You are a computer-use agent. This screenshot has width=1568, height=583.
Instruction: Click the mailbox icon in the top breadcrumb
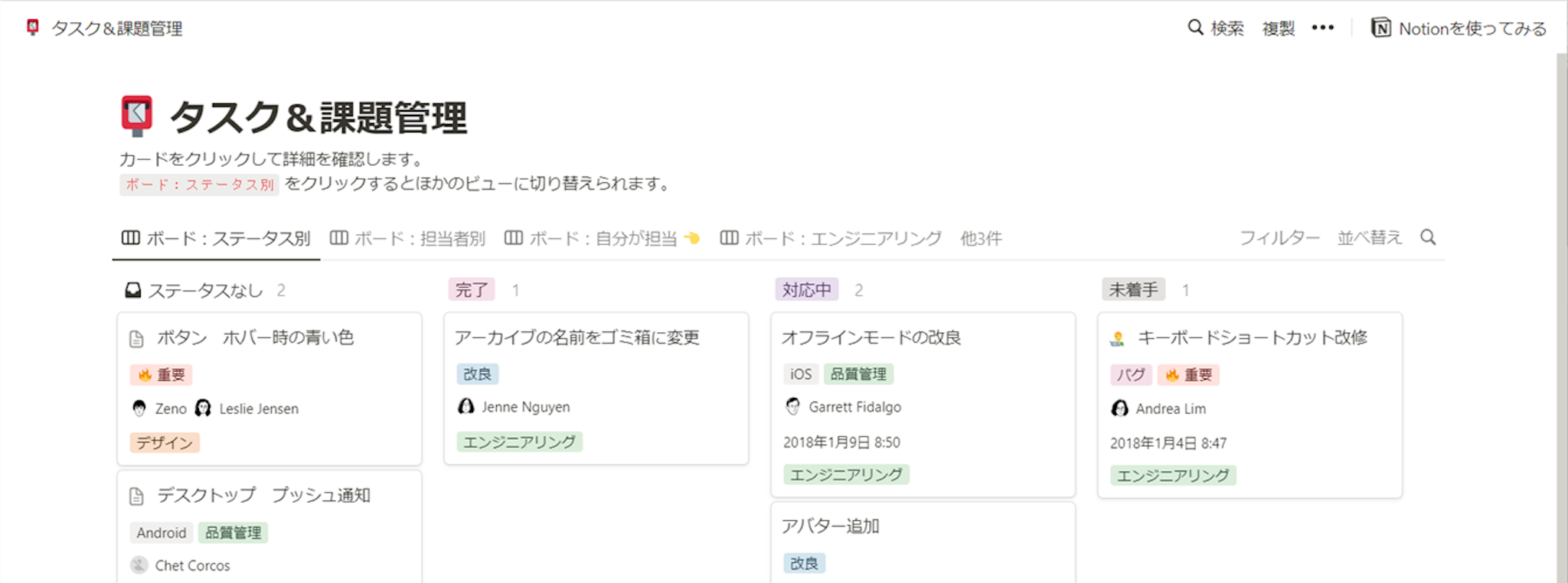pyautogui.click(x=32, y=28)
